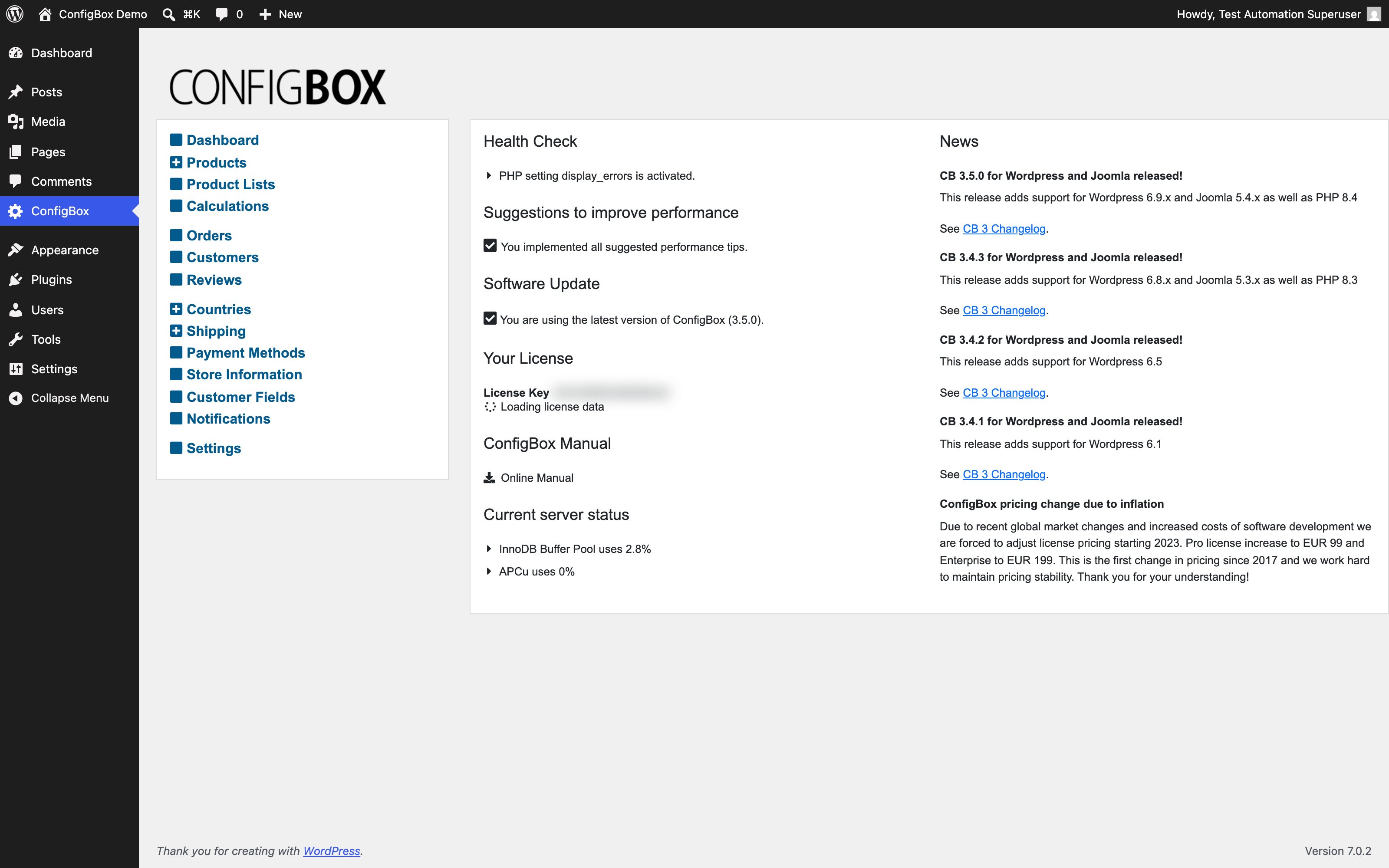Click the Version 7.0.2 text
This screenshot has height=868, width=1389.
point(1338,851)
